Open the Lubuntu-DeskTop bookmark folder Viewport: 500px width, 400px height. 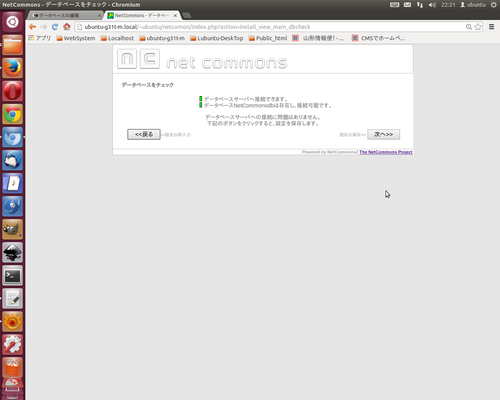[217, 38]
